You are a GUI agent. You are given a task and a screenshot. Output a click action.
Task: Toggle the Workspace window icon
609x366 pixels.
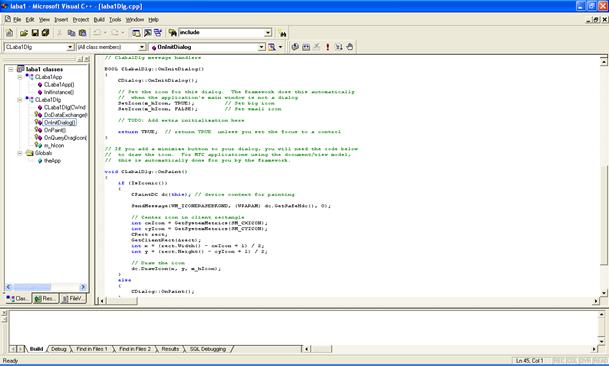point(136,33)
